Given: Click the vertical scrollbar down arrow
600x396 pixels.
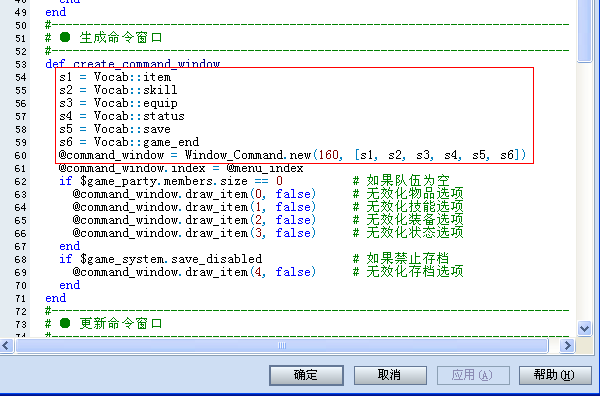Looking at the screenshot, I should 584,328.
